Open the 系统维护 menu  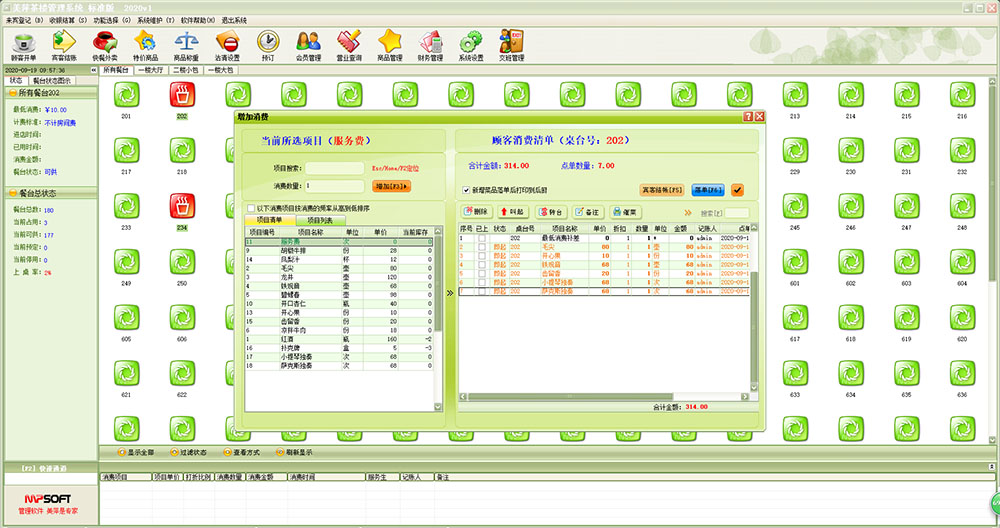152,20
